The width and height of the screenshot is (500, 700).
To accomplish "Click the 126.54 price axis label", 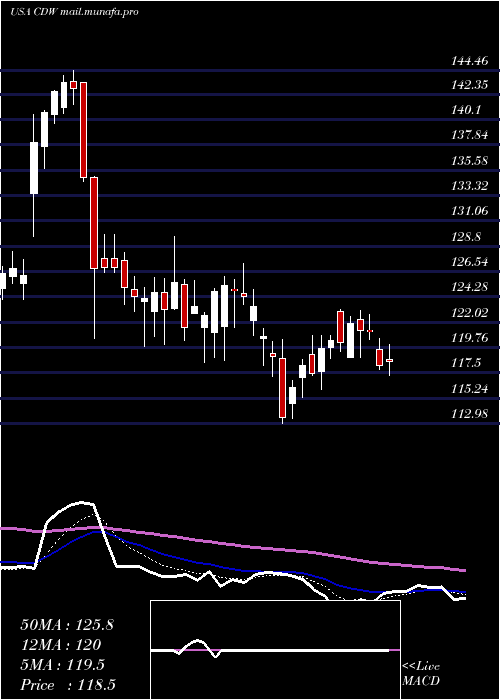I will (x=469, y=262).
